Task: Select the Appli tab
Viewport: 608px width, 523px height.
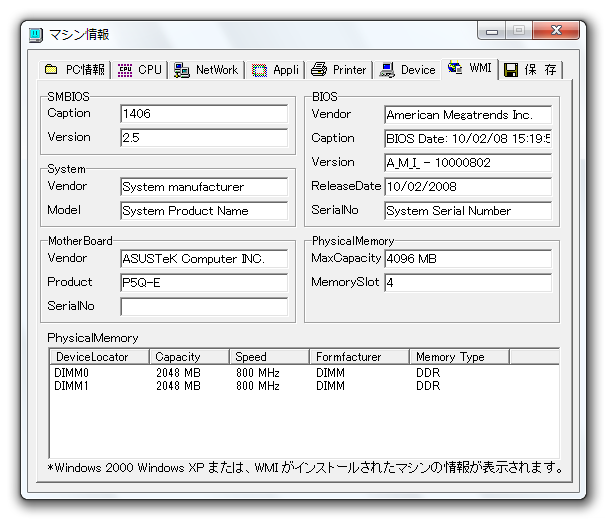Action: point(275,70)
